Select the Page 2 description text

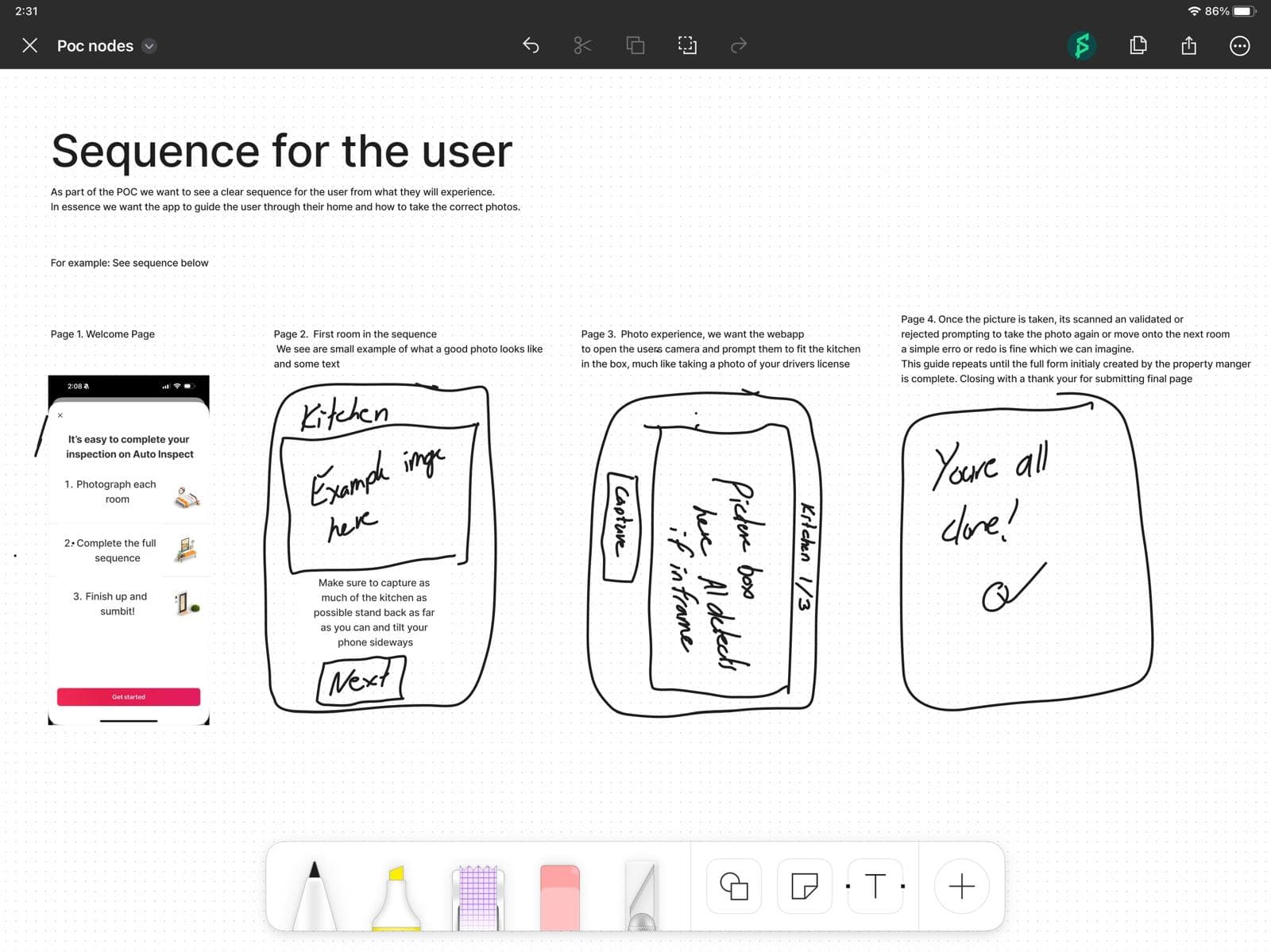click(408, 349)
